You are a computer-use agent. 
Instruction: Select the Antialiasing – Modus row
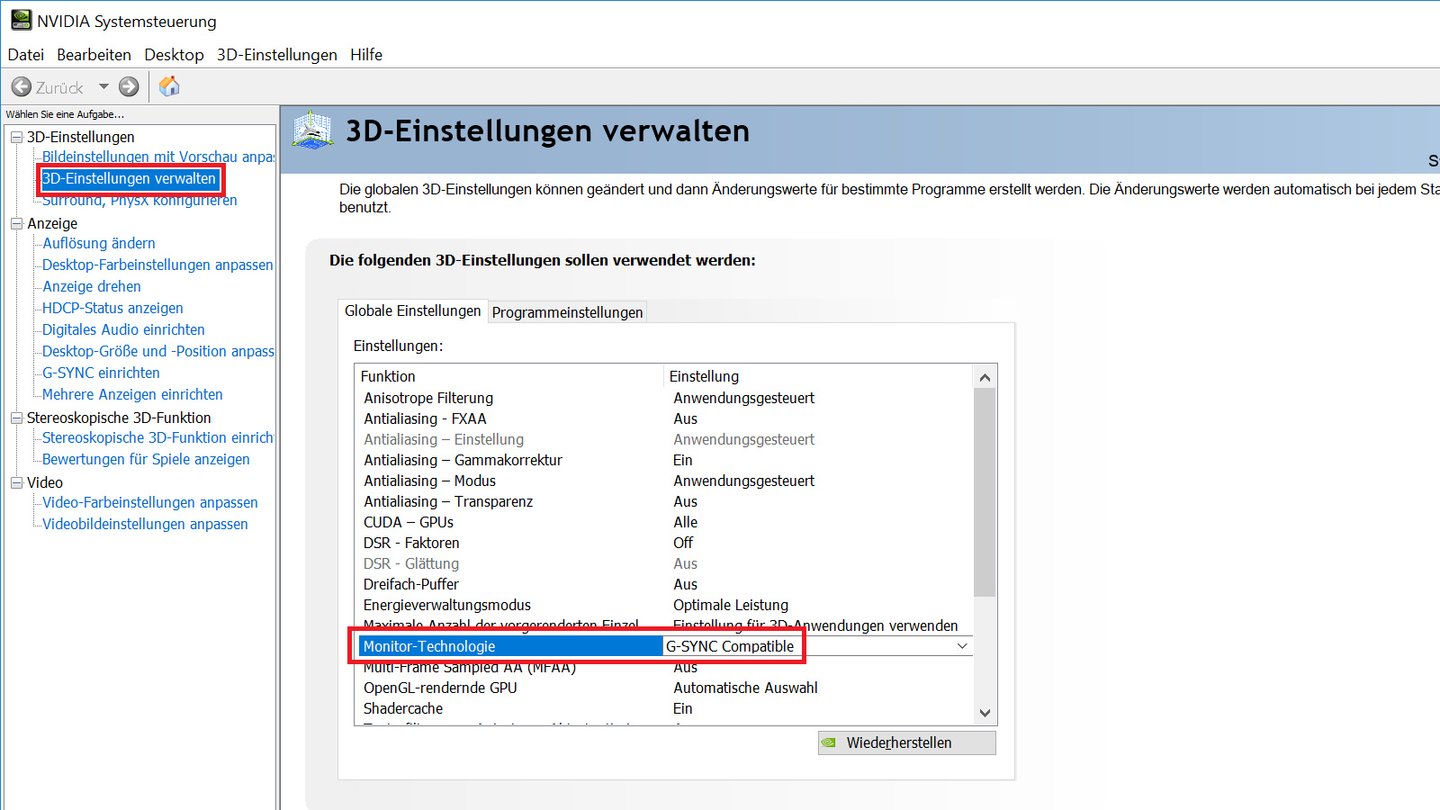pyautogui.click(x=664, y=481)
